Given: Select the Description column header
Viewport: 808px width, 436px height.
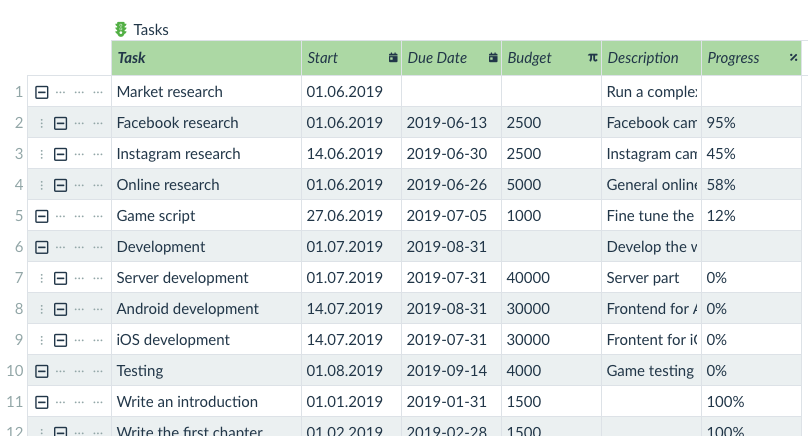Looking at the screenshot, I should click(x=651, y=58).
